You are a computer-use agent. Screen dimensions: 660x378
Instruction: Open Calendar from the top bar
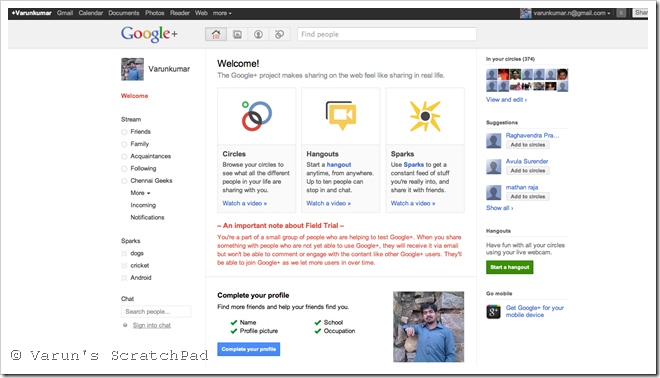[90, 13]
